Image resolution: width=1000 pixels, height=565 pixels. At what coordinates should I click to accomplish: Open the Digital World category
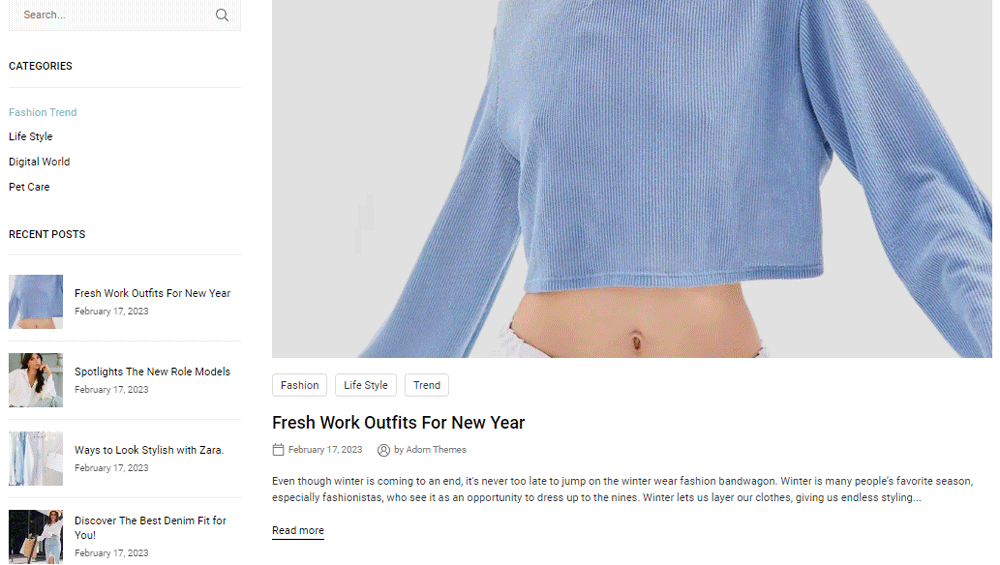tap(40, 162)
